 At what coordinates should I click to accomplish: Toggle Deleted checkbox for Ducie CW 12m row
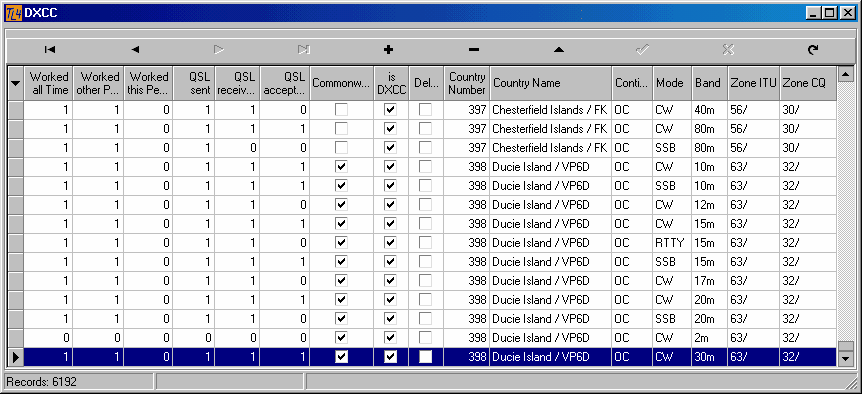(426, 205)
